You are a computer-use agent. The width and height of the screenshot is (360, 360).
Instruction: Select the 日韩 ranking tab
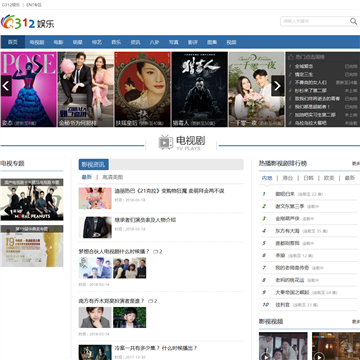click(308, 178)
